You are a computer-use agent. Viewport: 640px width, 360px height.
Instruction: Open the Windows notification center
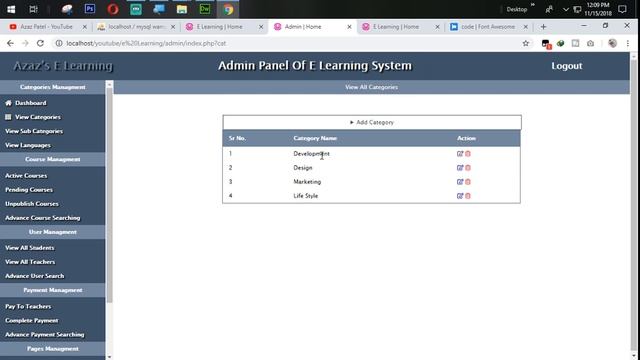point(622,9)
